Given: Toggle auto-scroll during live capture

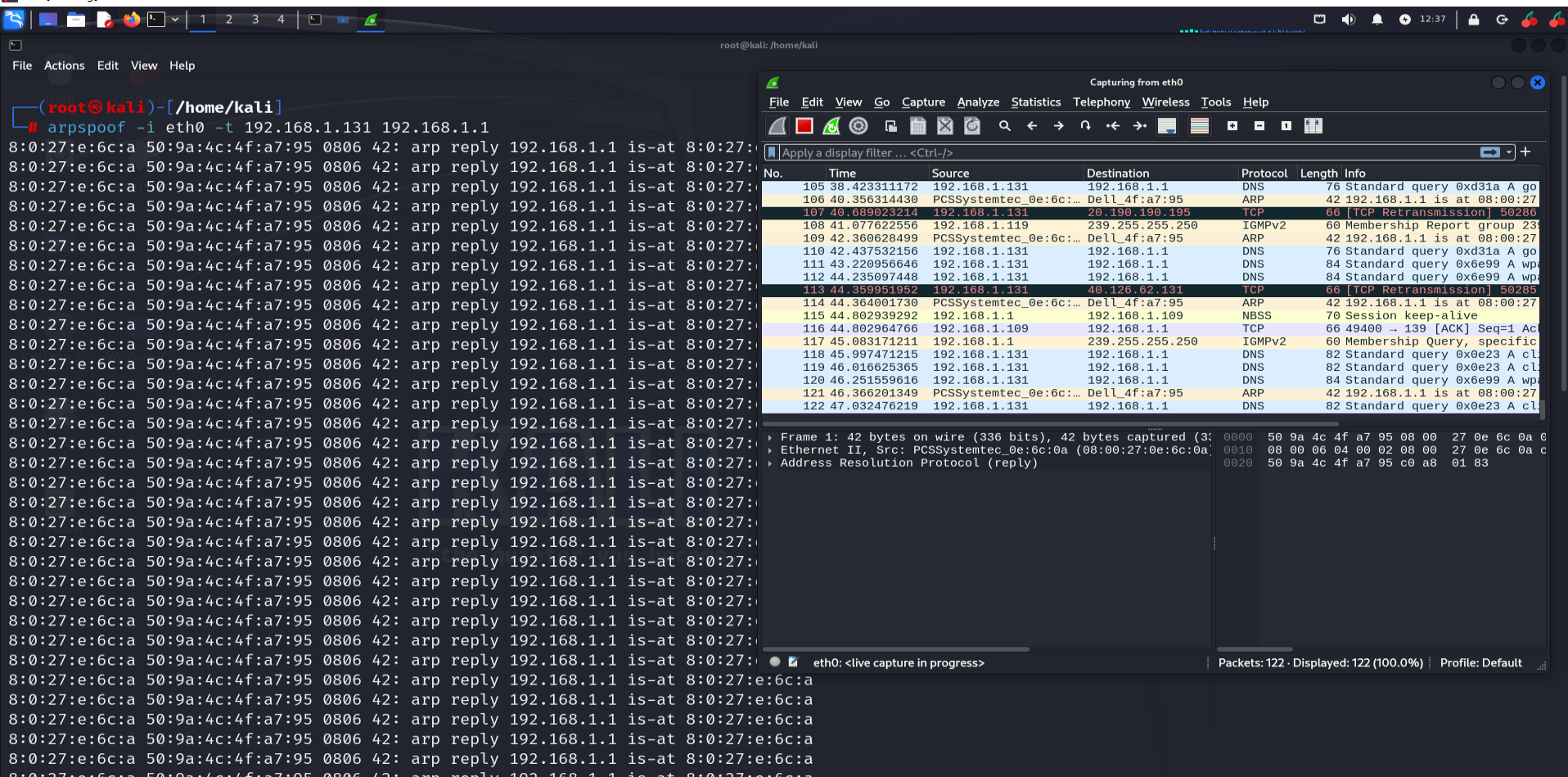Looking at the screenshot, I should click(x=1167, y=126).
